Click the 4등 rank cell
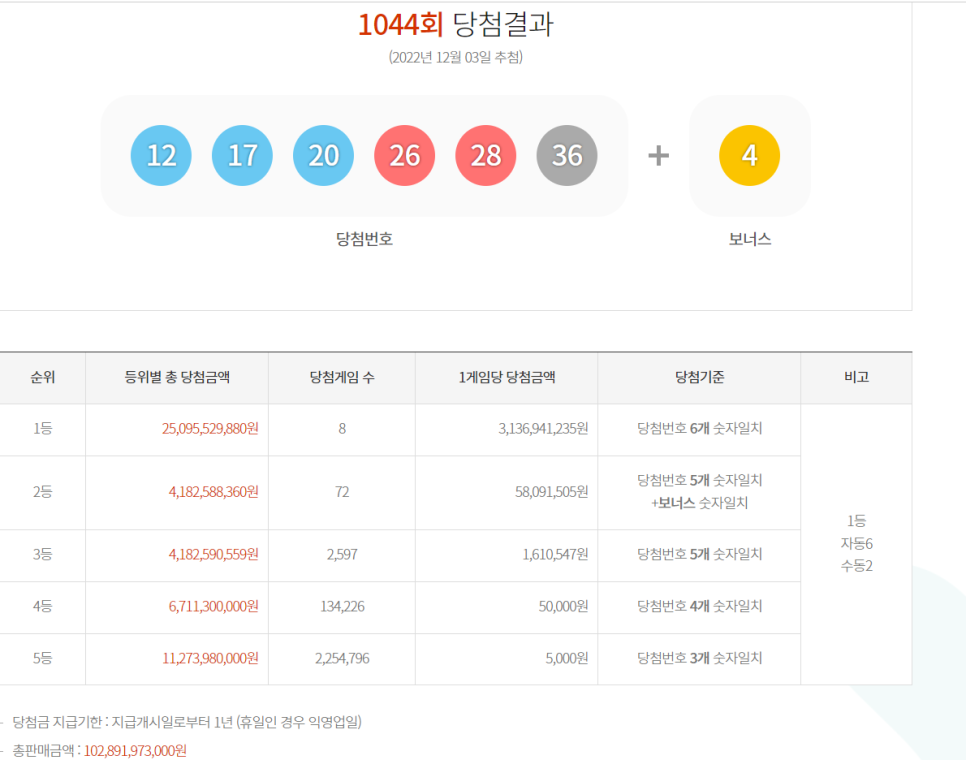 click(x=43, y=607)
